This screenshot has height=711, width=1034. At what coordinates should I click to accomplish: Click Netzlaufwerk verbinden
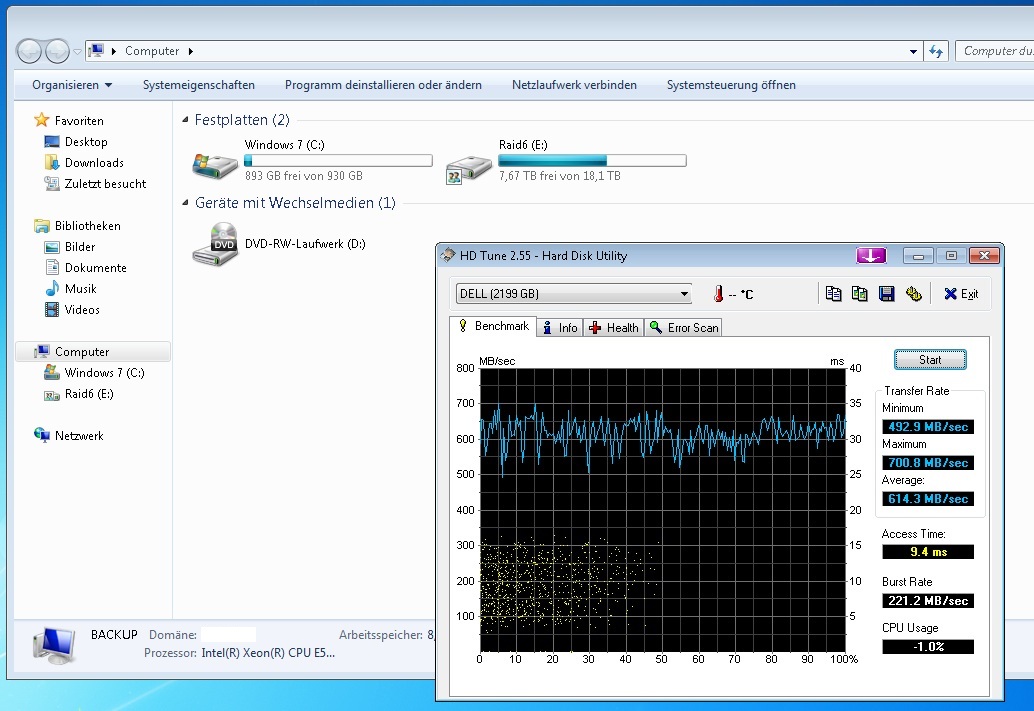(x=574, y=84)
